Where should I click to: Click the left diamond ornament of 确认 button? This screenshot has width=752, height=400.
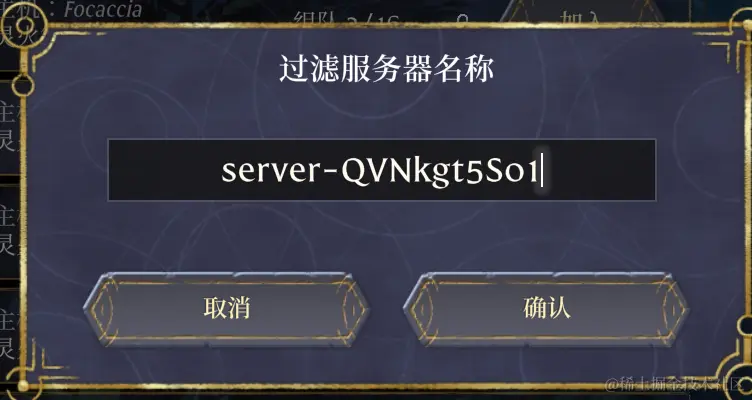click(x=421, y=309)
